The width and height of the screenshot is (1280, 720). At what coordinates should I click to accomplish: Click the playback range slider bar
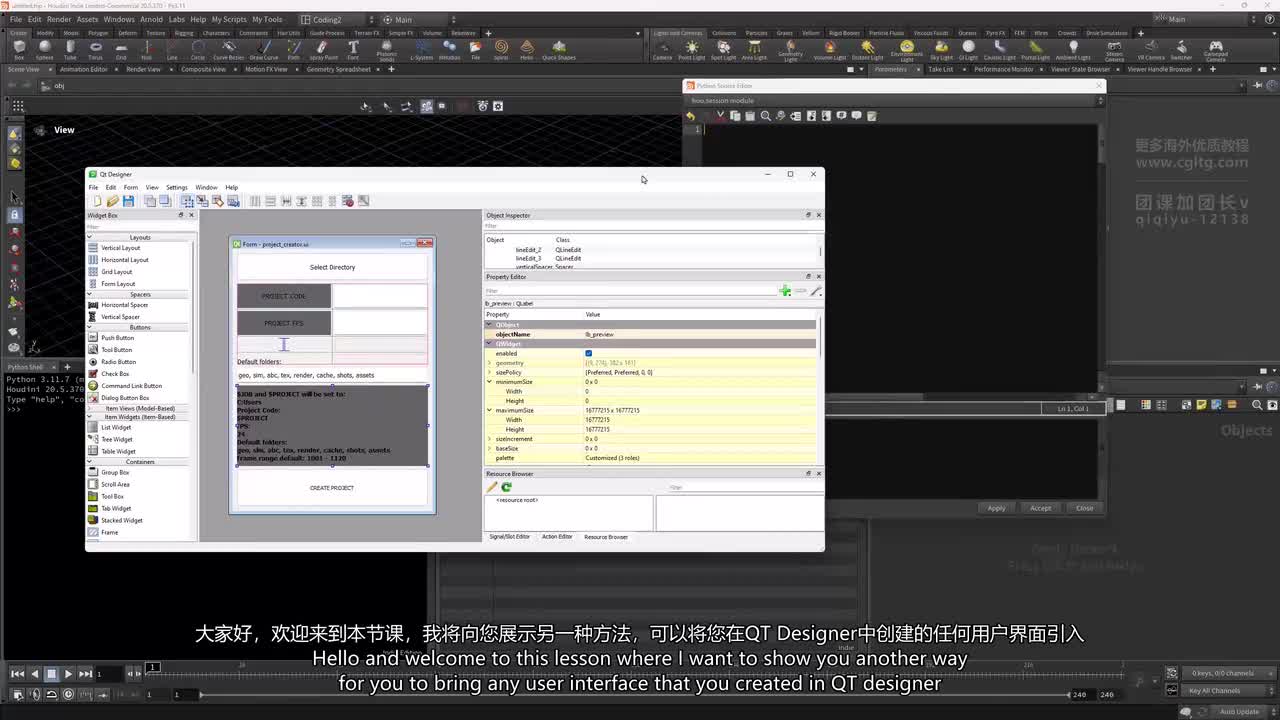[x=633, y=694]
